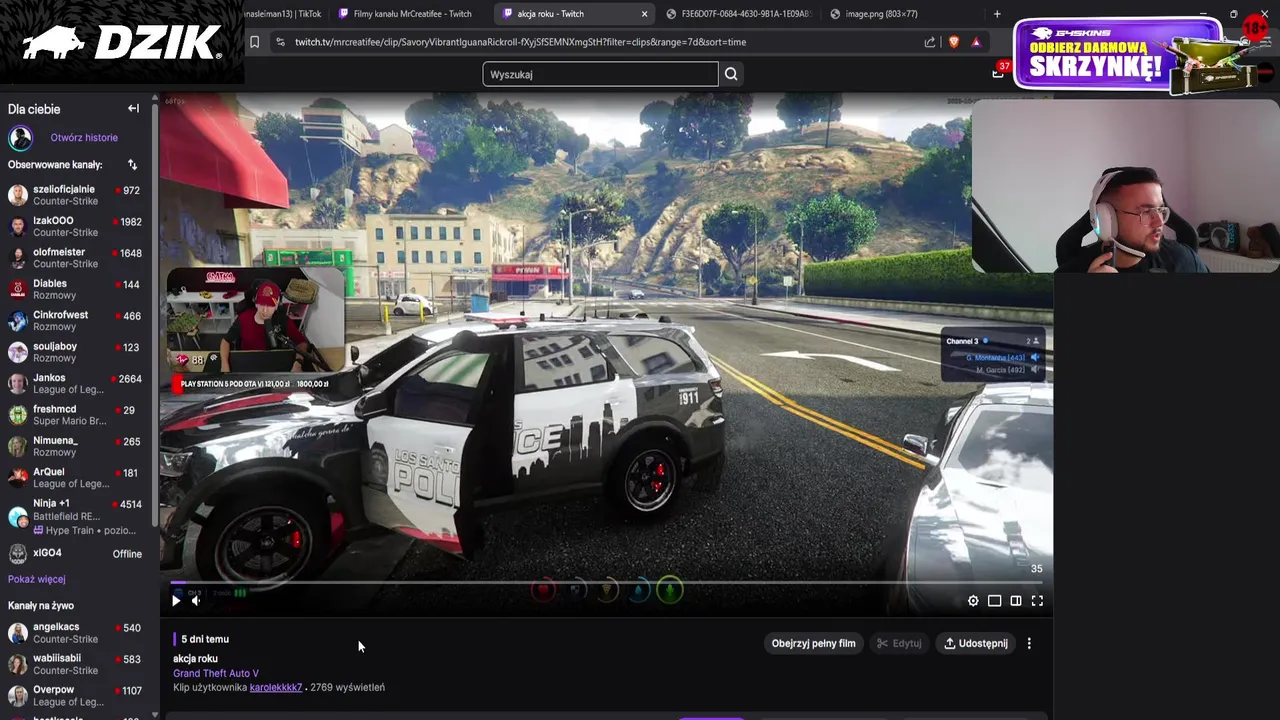The image size is (1280, 720).
Task: Open Brave Rewards triangle icon
Action: (975, 42)
